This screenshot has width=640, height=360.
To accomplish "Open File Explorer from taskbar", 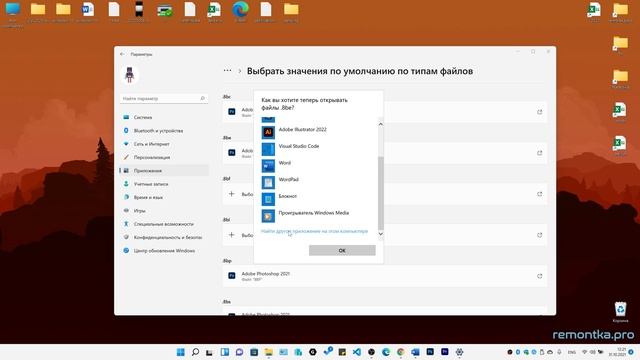I will tap(269, 352).
